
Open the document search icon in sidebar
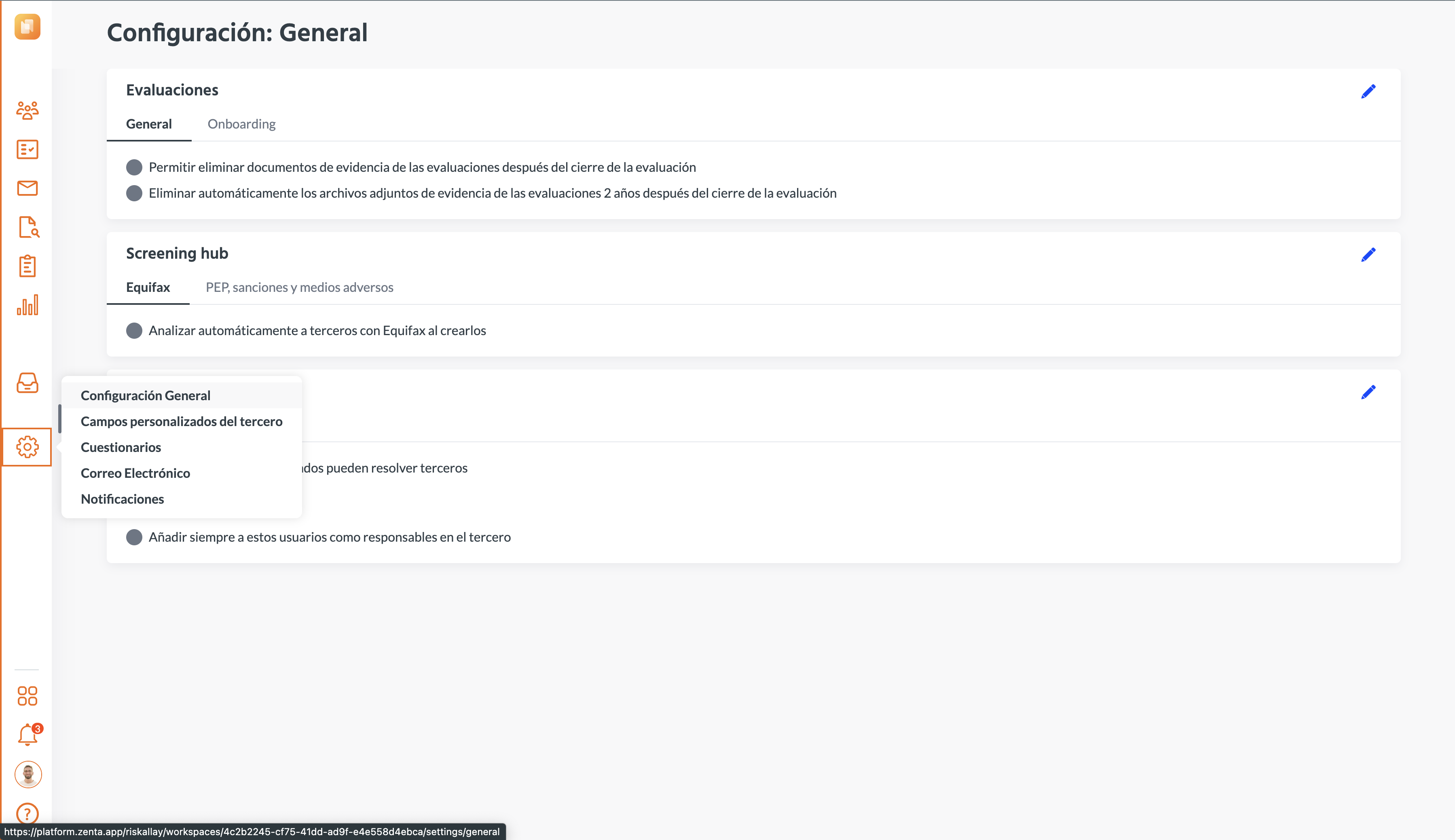[x=28, y=227]
